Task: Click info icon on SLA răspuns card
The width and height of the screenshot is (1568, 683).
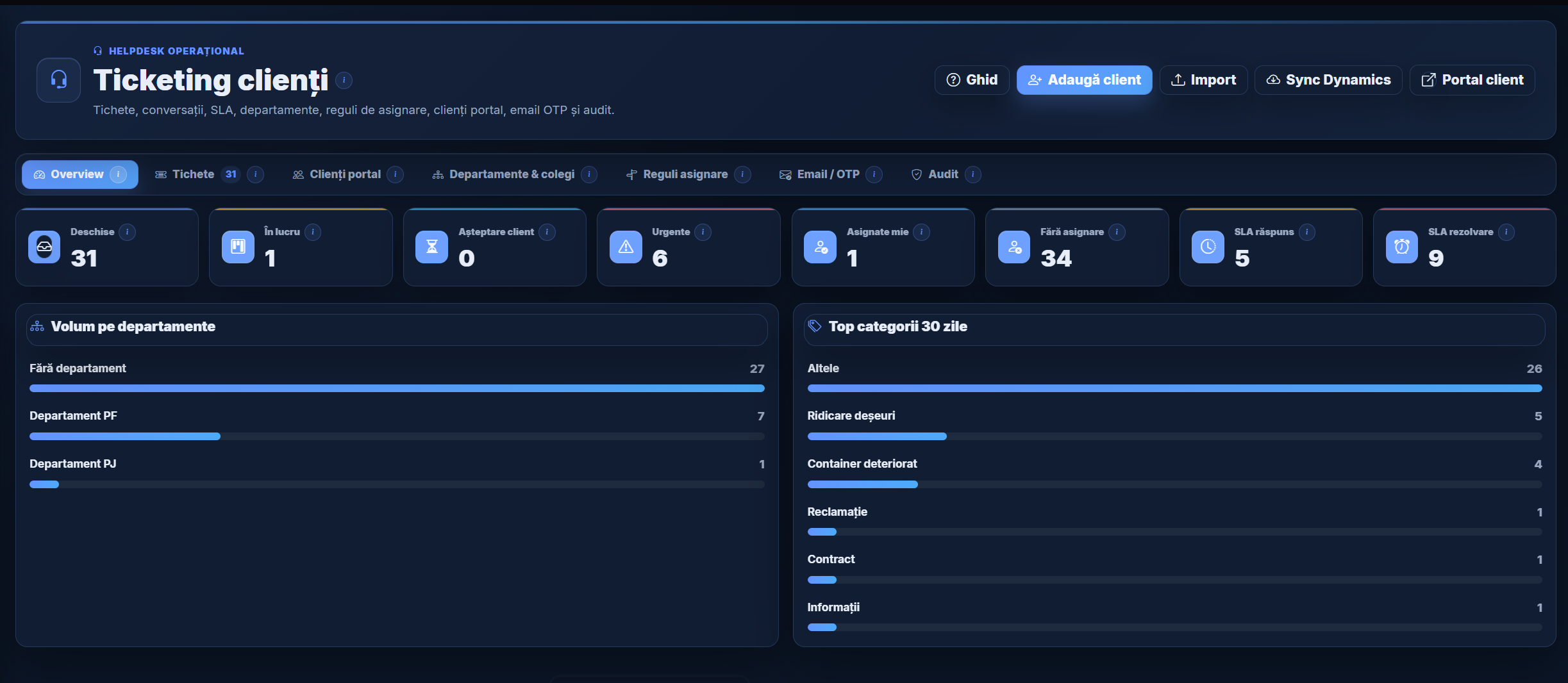Action: (1306, 232)
